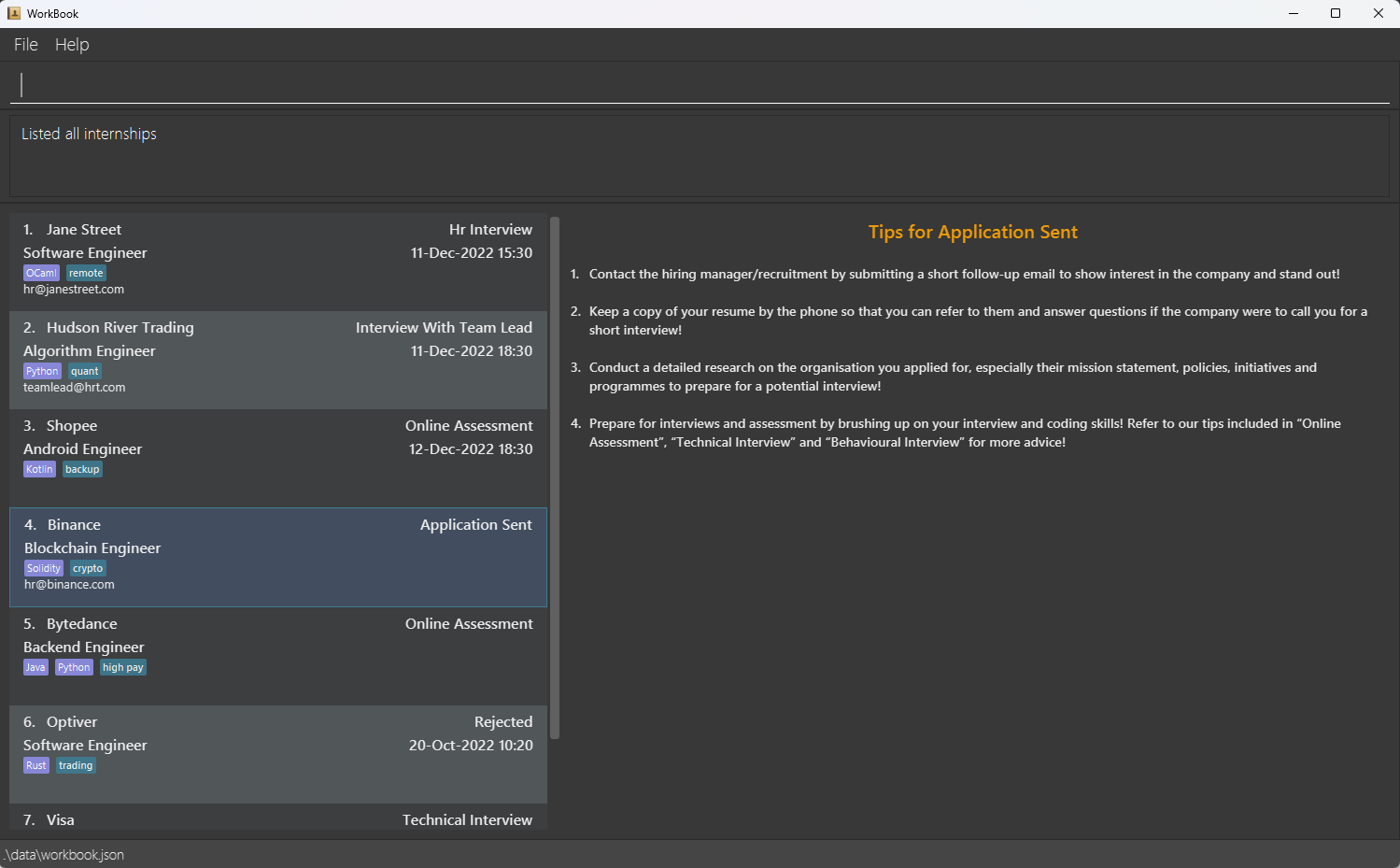Click Python tag on Hudson River Trading

coord(42,371)
